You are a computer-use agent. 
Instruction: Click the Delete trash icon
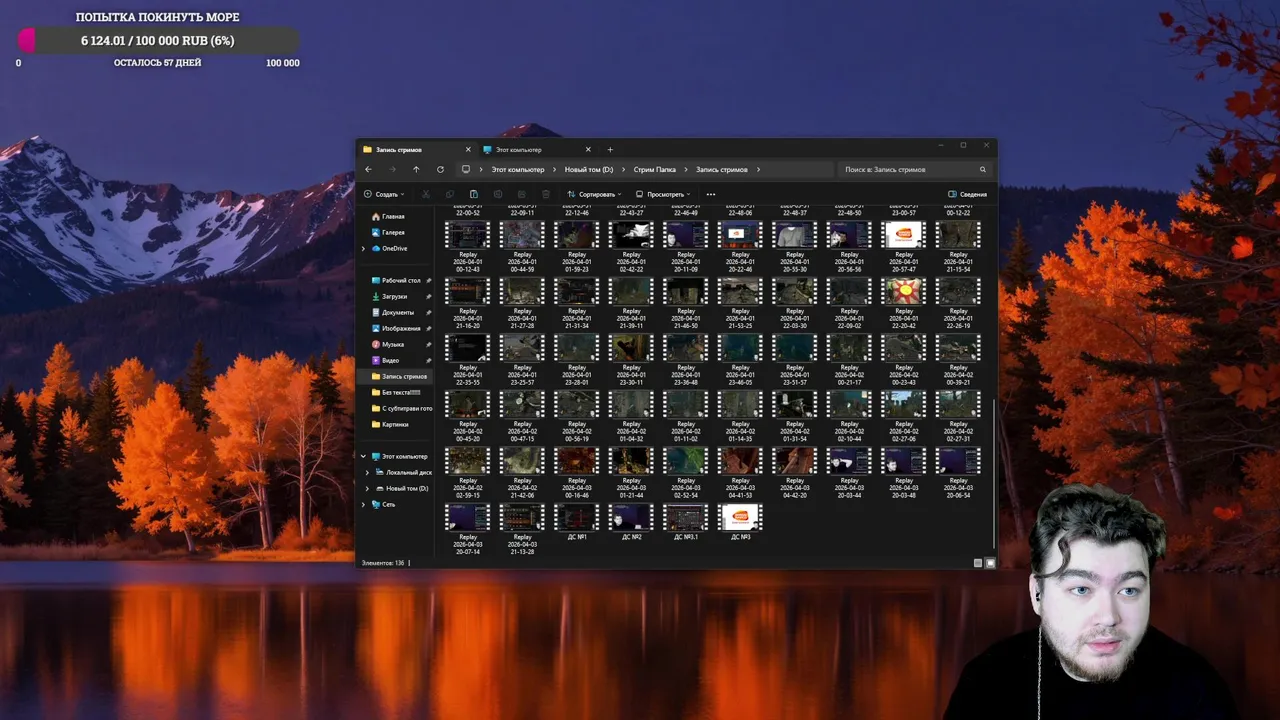point(546,194)
